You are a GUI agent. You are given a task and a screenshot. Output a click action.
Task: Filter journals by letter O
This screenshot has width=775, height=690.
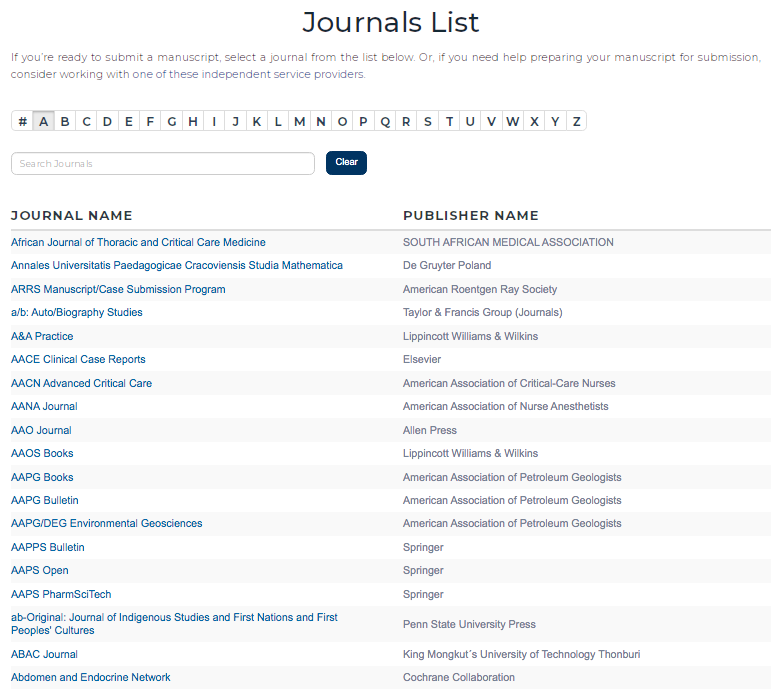point(342,121)
